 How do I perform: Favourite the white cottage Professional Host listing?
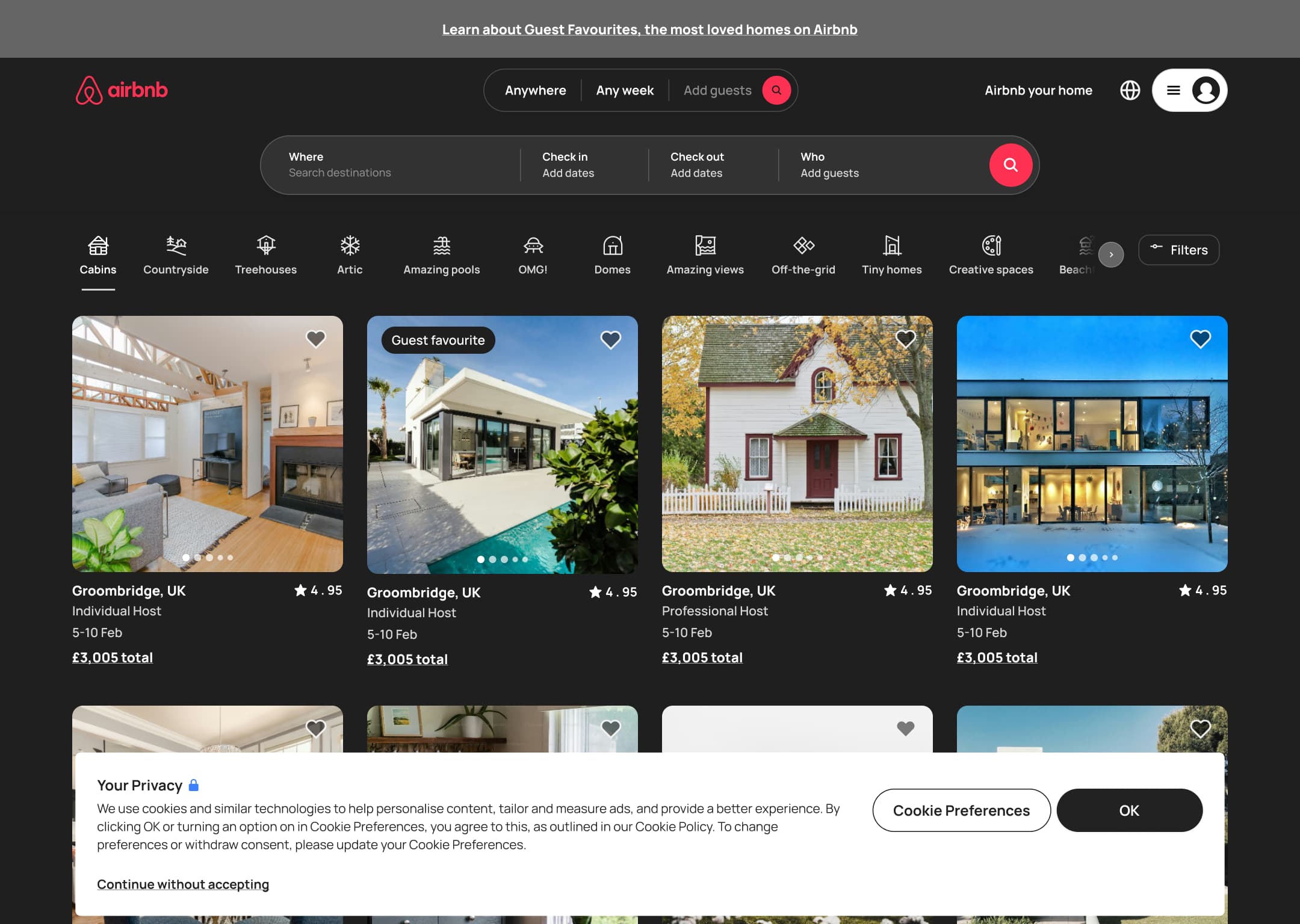tap(905, 339)
